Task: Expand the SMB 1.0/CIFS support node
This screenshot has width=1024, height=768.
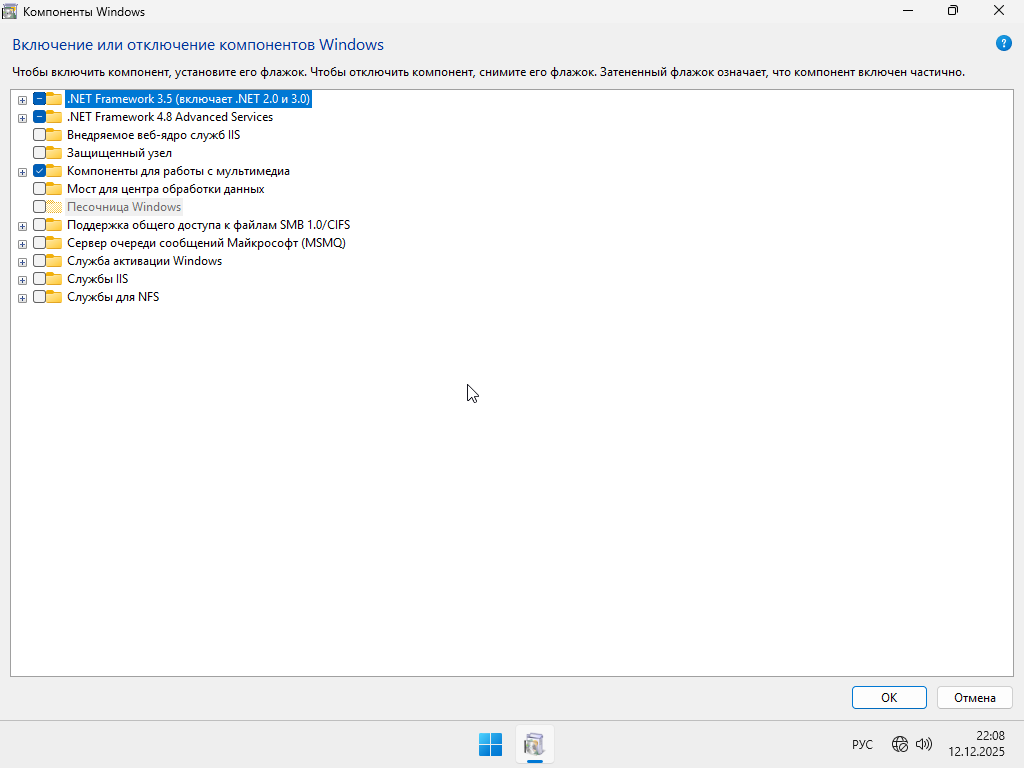Action: (x=22, y=226)
